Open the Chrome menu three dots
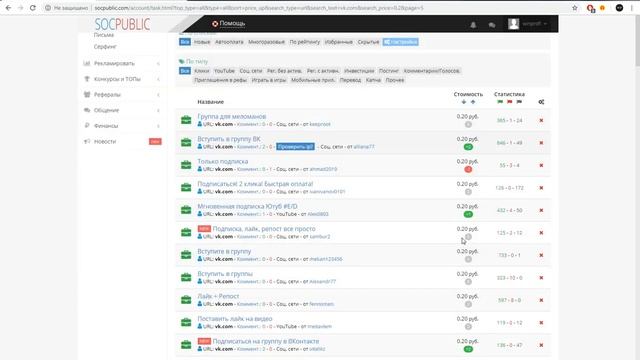This screenshot has height=360, width=640. 632,8
